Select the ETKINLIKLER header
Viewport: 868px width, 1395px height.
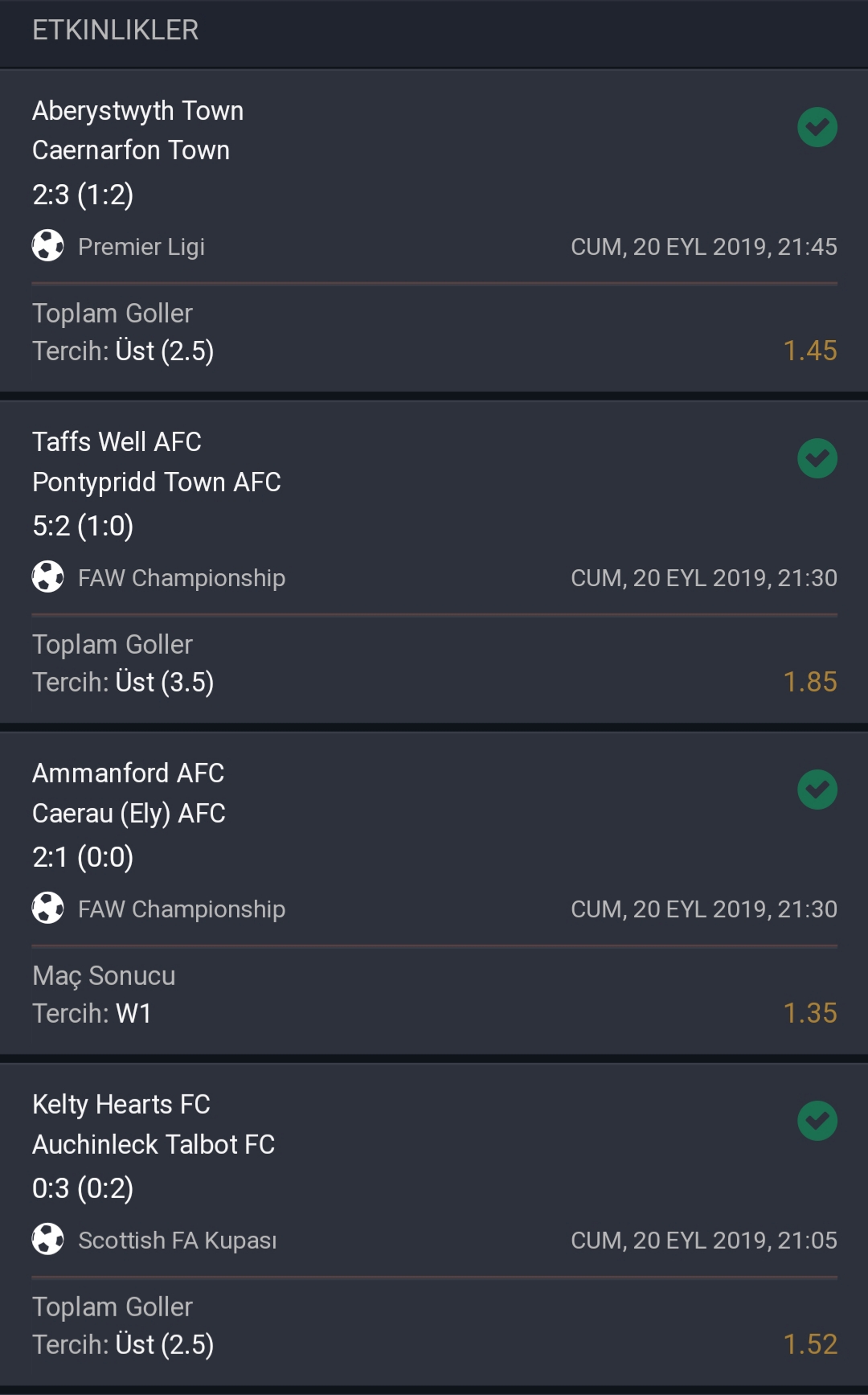pyautogui.click(x=115, y=31)
